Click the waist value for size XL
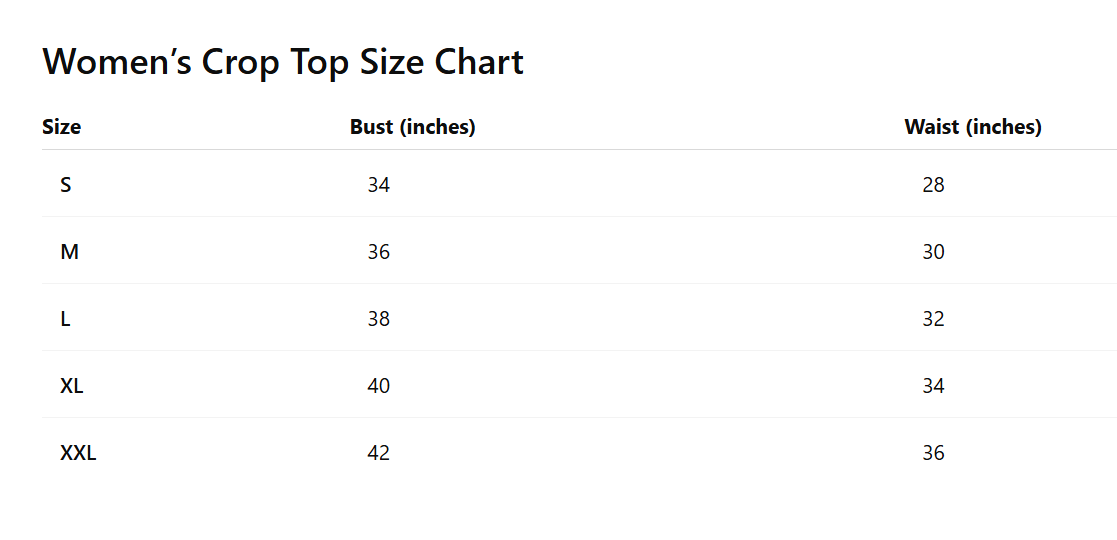 tap(933, 386)
